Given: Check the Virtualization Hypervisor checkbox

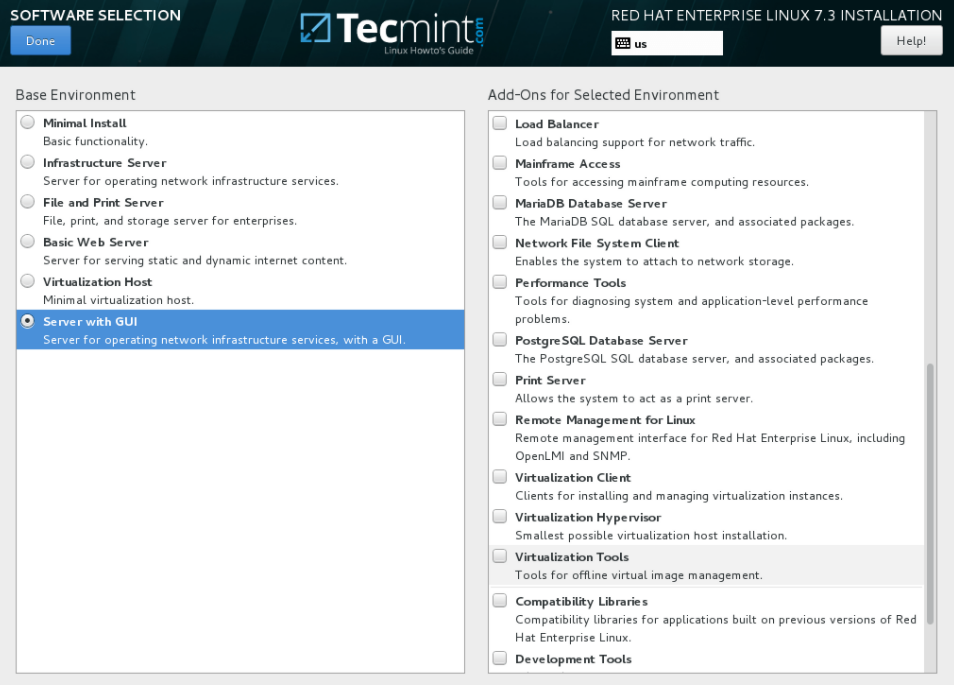Looking at the screenshot, I should [500, 516].
